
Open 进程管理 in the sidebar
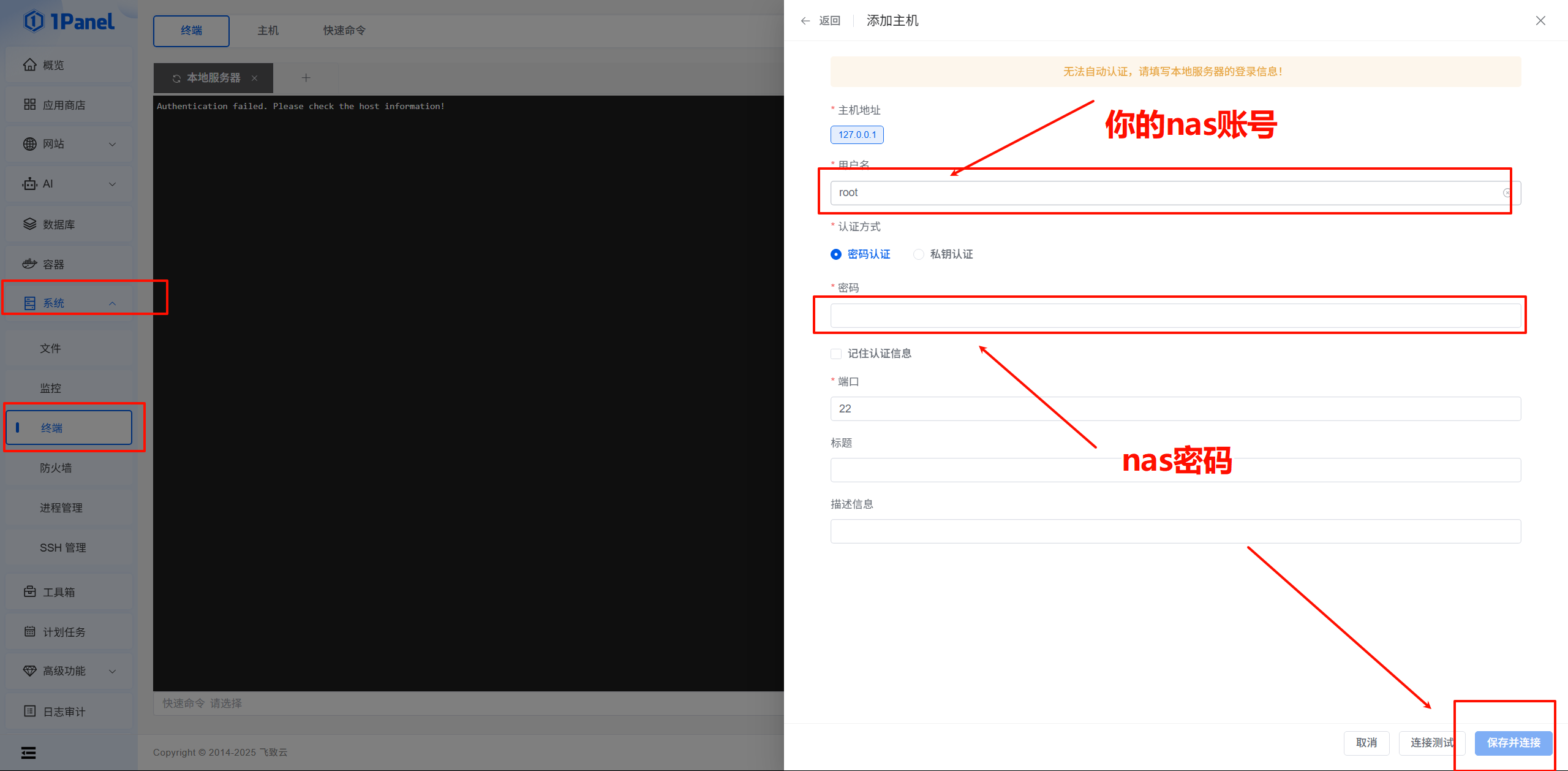tap(69, 507)
